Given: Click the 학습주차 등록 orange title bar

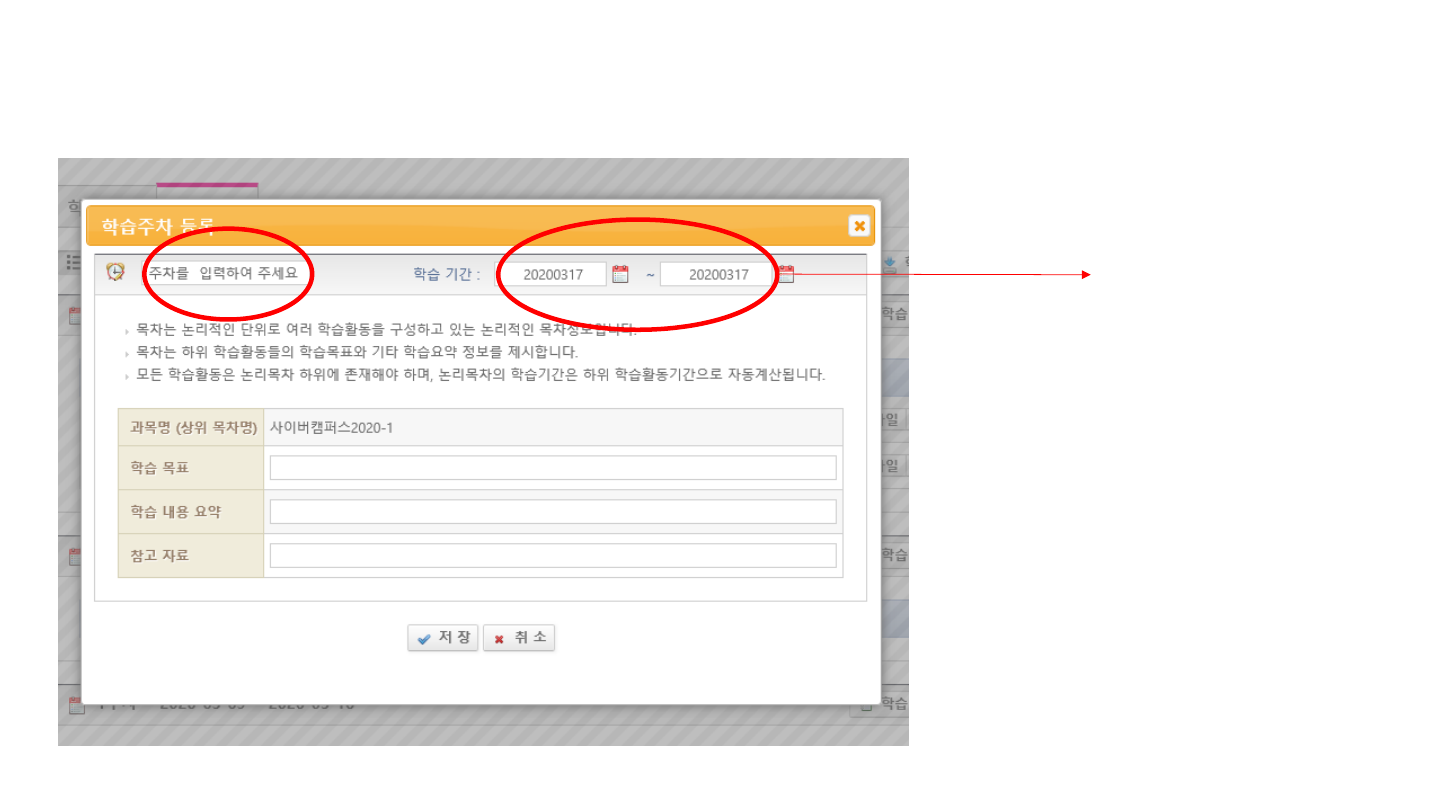Looking at the screenshot, I should 500,226.
